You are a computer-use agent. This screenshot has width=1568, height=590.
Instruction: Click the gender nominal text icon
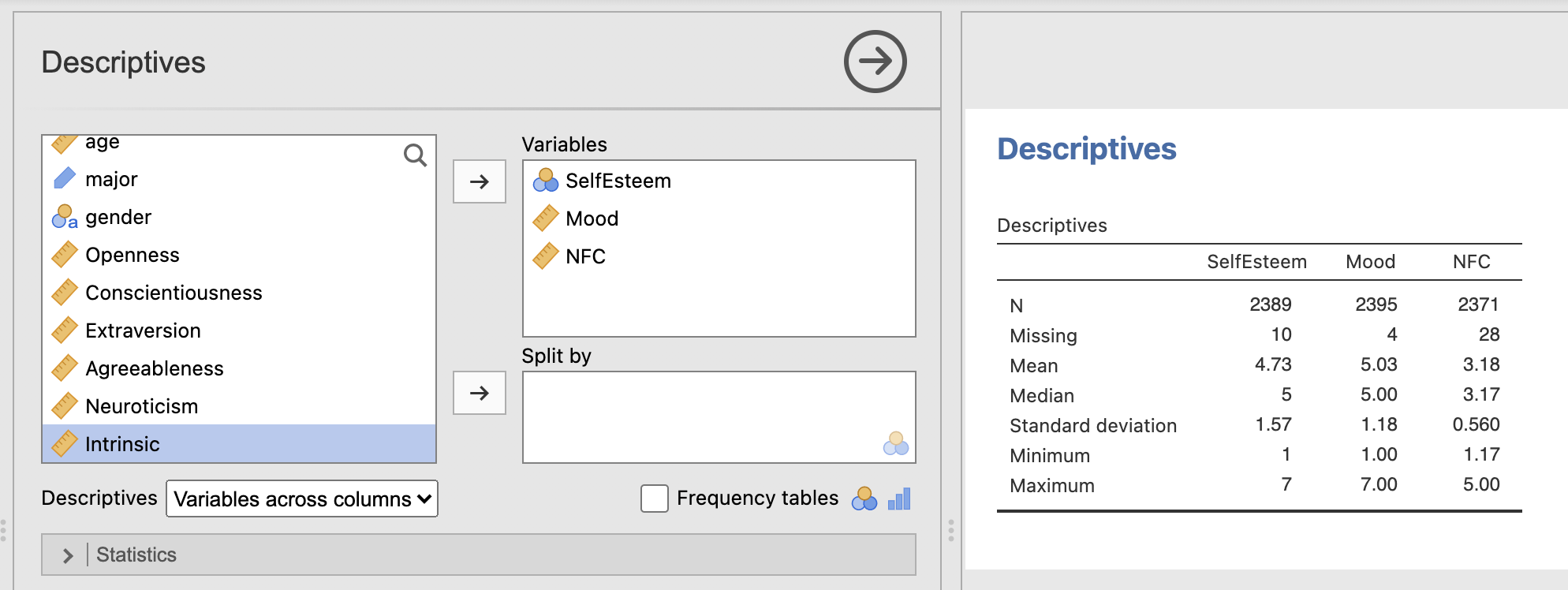(x=65, y=217)
